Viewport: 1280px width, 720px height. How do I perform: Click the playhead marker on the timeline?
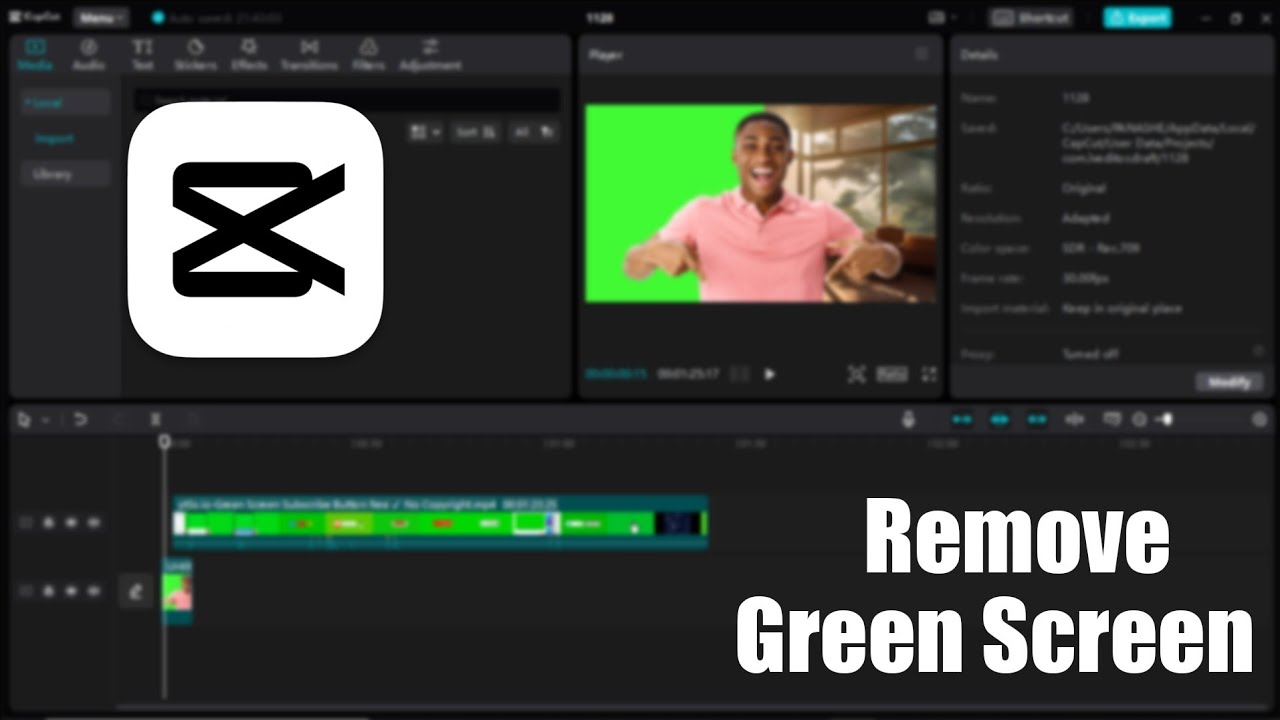coord(165,441)
